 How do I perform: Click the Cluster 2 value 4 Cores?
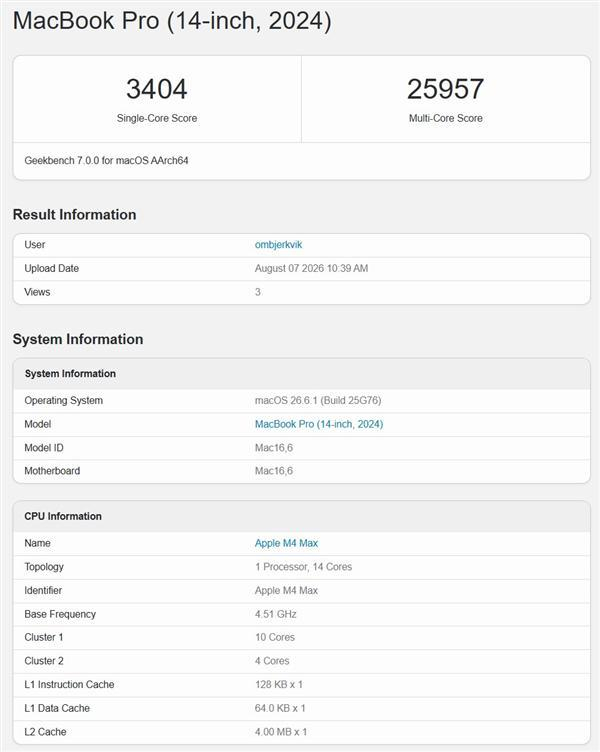[272, 661]
